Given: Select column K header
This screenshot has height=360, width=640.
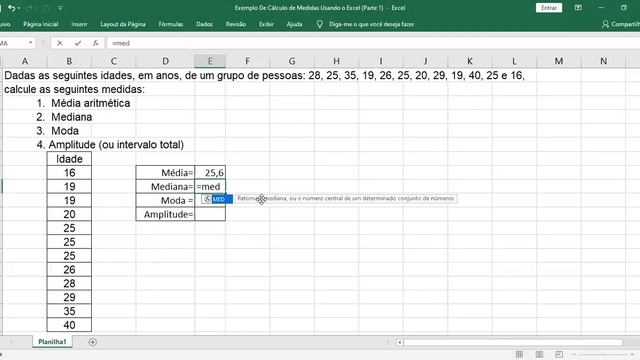Looking at the screenshot, I should (x=470, y=61).
